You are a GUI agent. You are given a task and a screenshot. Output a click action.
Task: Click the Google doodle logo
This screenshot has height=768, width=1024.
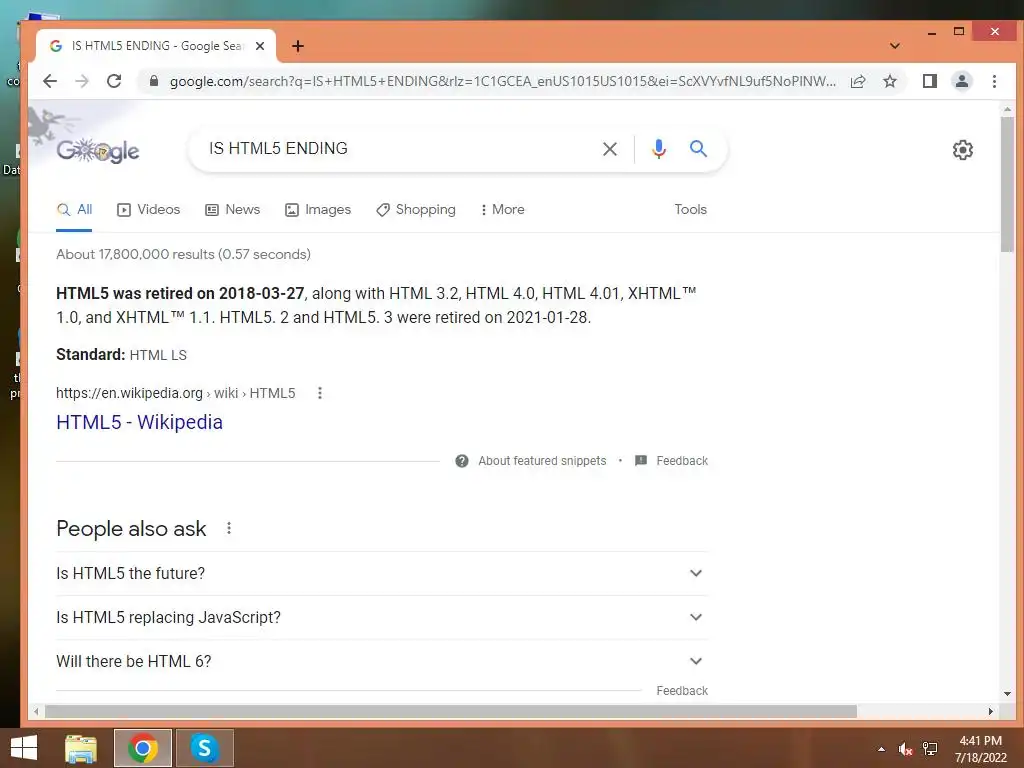click(98, 150)
